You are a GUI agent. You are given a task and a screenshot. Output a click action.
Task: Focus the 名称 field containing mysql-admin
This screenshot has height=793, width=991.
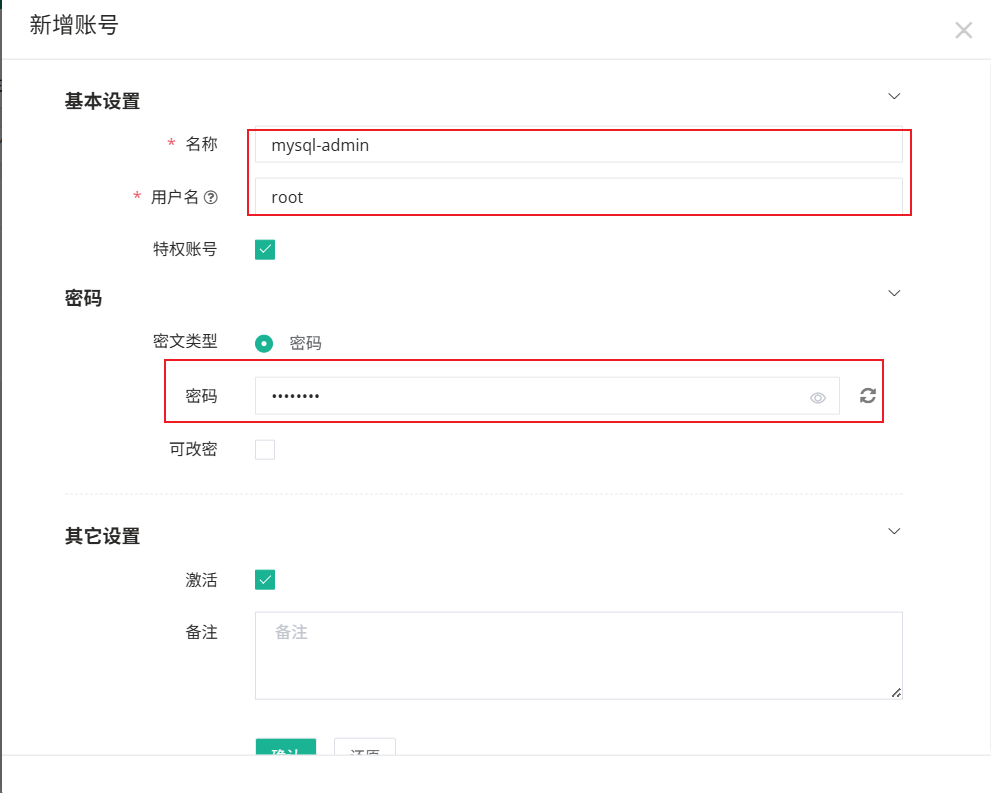[x=578, y=145]
